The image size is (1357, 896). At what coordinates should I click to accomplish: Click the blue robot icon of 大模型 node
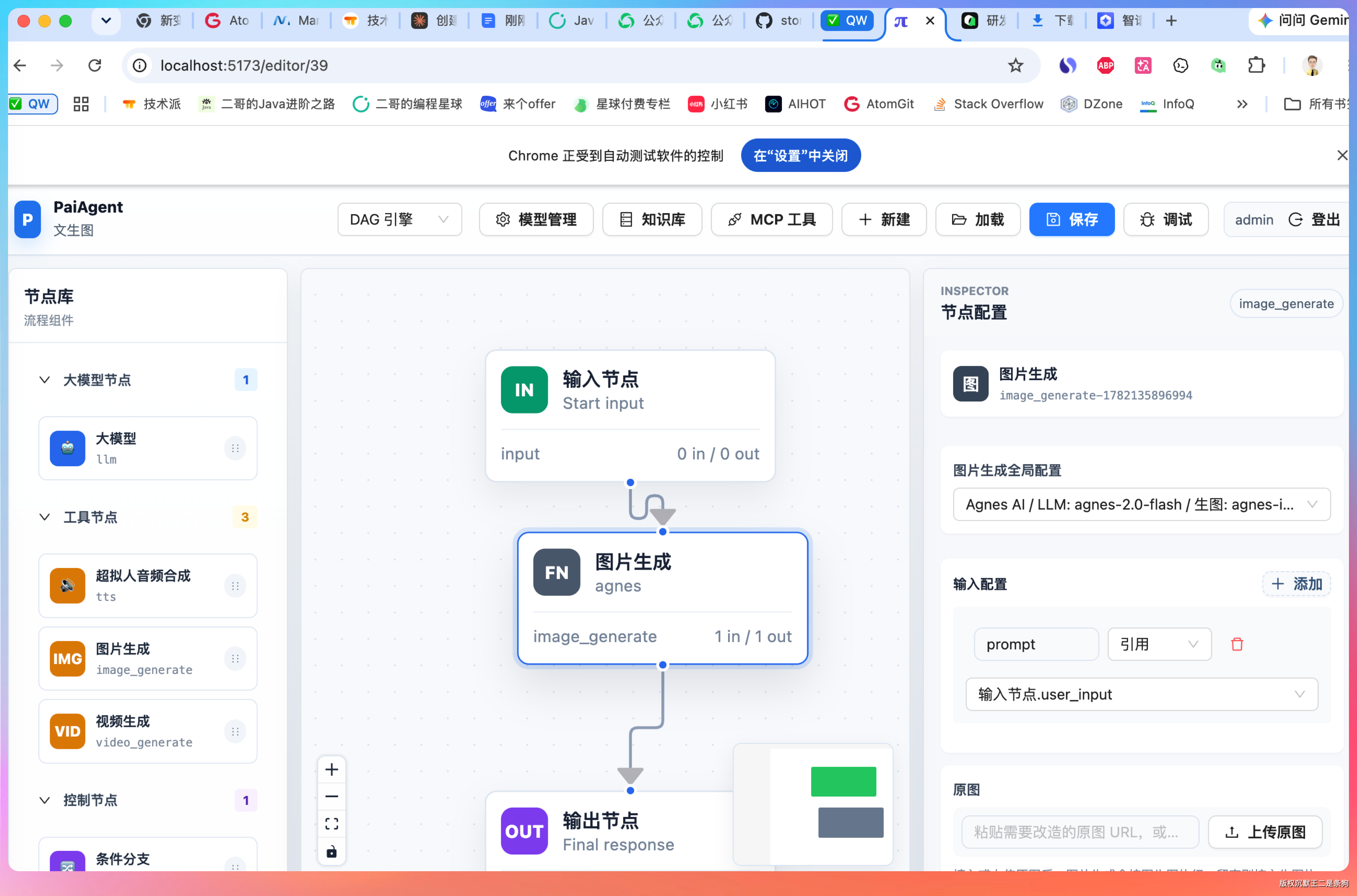pyautogui.click(x=67, y=448)
